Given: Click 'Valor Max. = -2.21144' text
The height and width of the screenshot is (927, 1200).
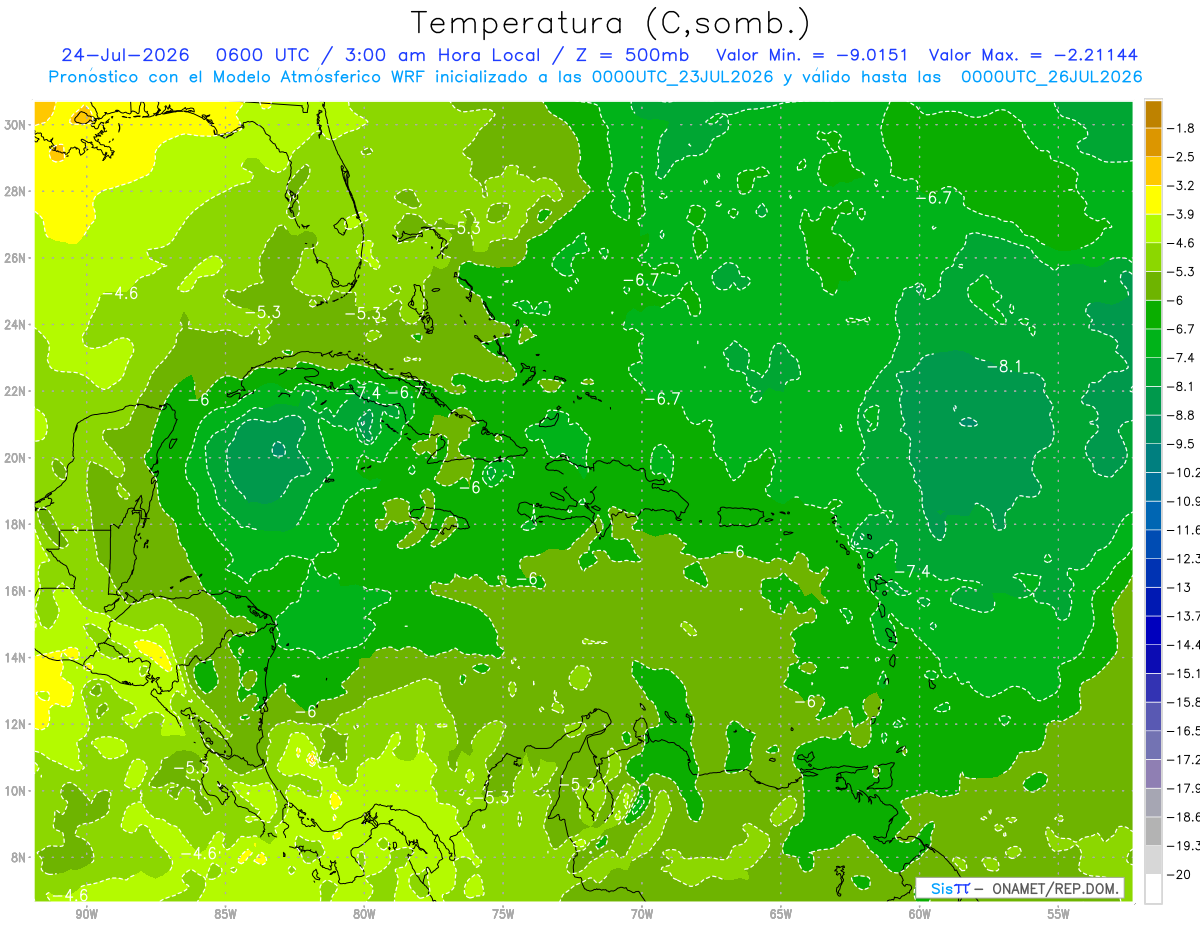Looking at the screenshot, I should [x=1033, y=55].
